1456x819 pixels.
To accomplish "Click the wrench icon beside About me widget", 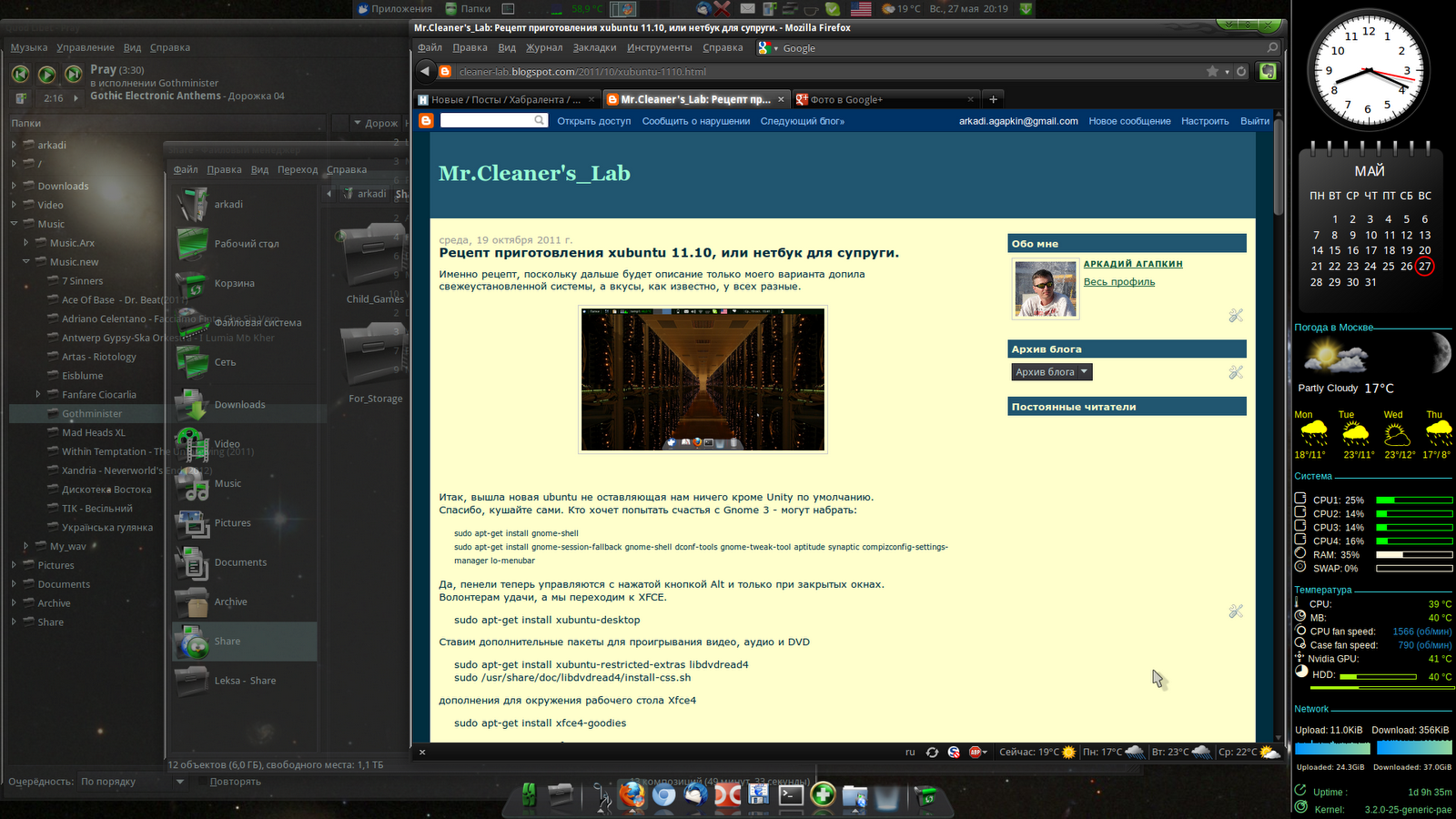I will coord(1235,316).
